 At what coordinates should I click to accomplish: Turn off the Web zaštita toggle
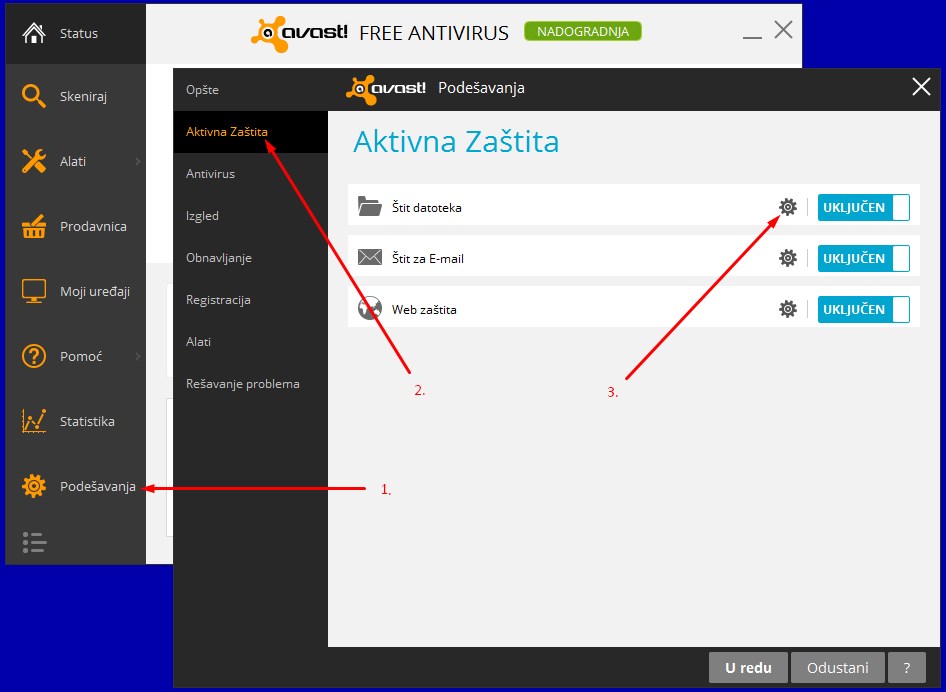[x=863, y=309]
